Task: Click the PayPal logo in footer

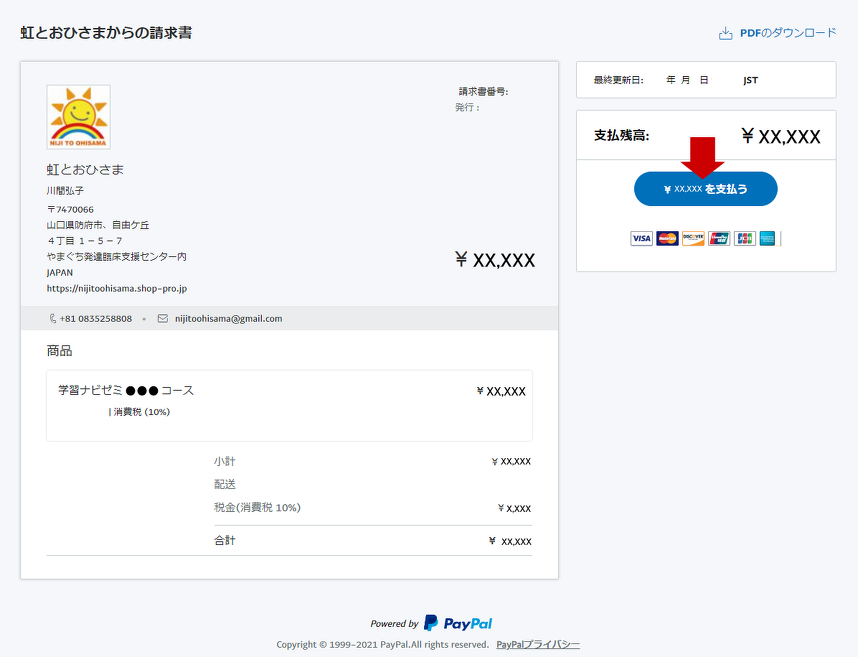Action: click(458, 623)
